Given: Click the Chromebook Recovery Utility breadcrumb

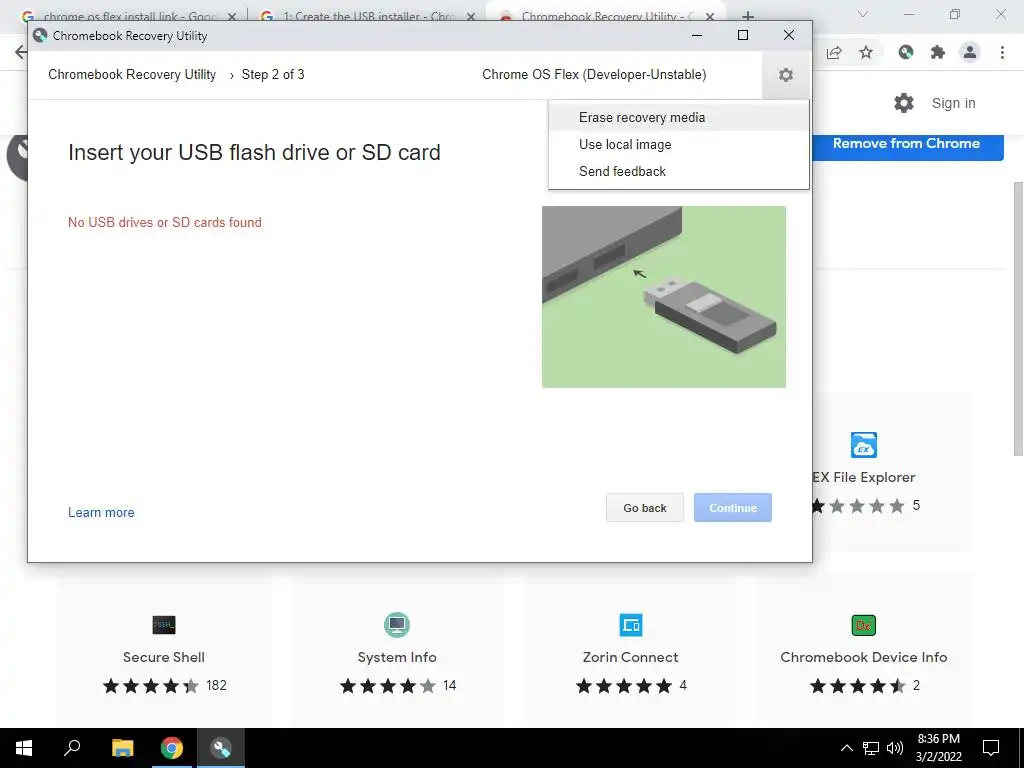Looking at the screenshot, I should pyautogui.click(x=132, y=74).
